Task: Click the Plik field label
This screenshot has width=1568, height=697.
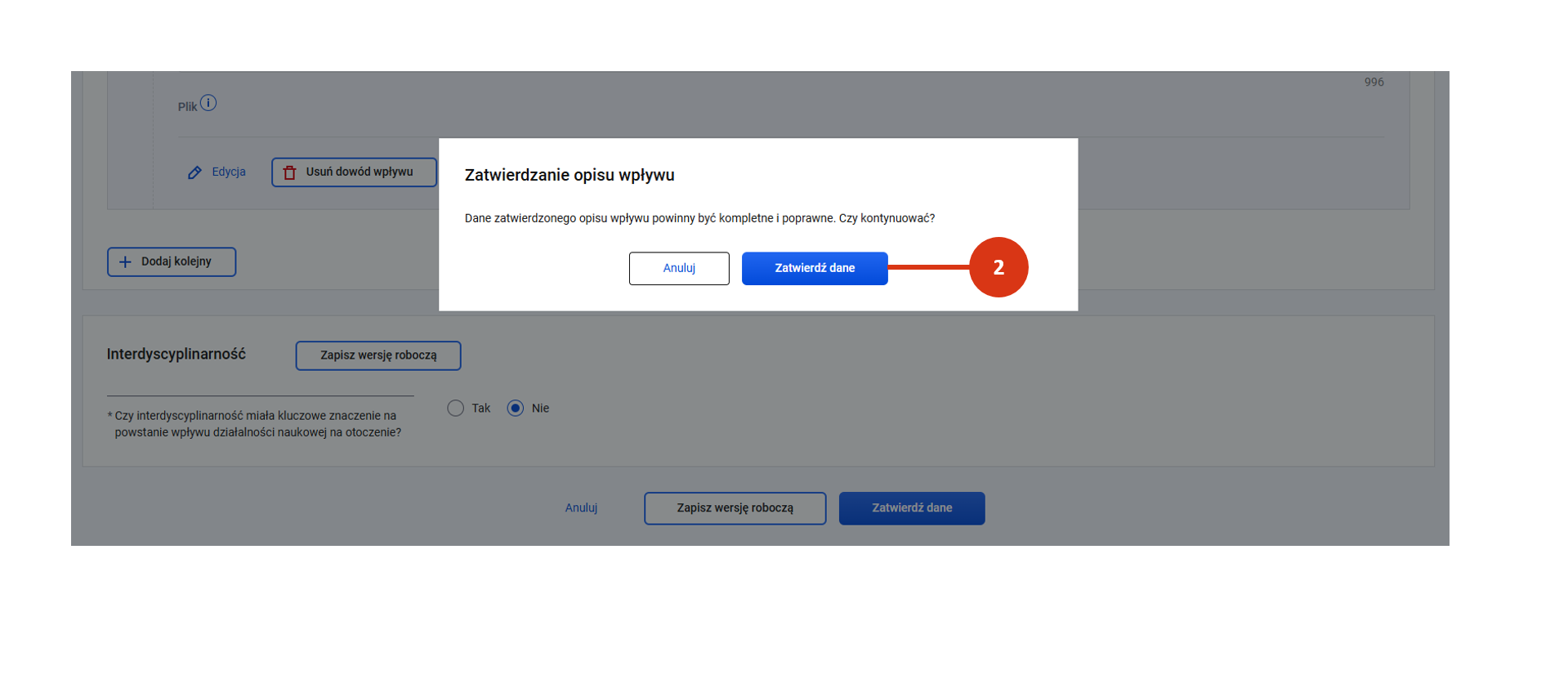Action: tap(187, 107)
